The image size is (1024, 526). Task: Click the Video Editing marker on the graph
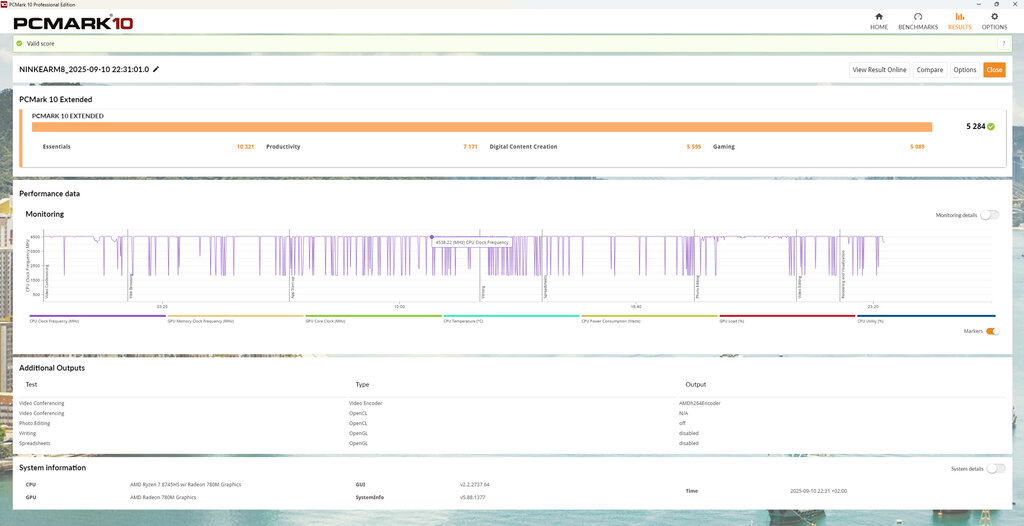pyautogui.click(x=801, y=287)
